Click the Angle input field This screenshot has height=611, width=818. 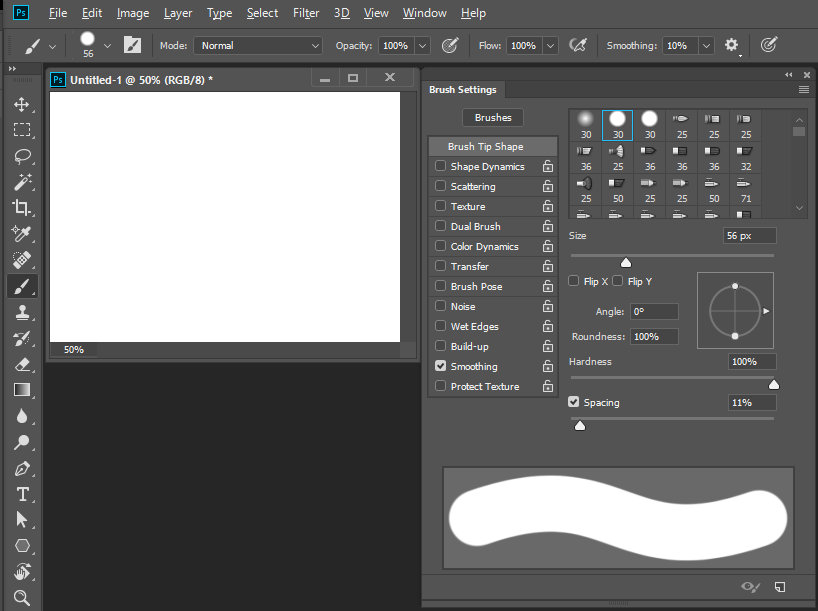(x=654, y=312)
